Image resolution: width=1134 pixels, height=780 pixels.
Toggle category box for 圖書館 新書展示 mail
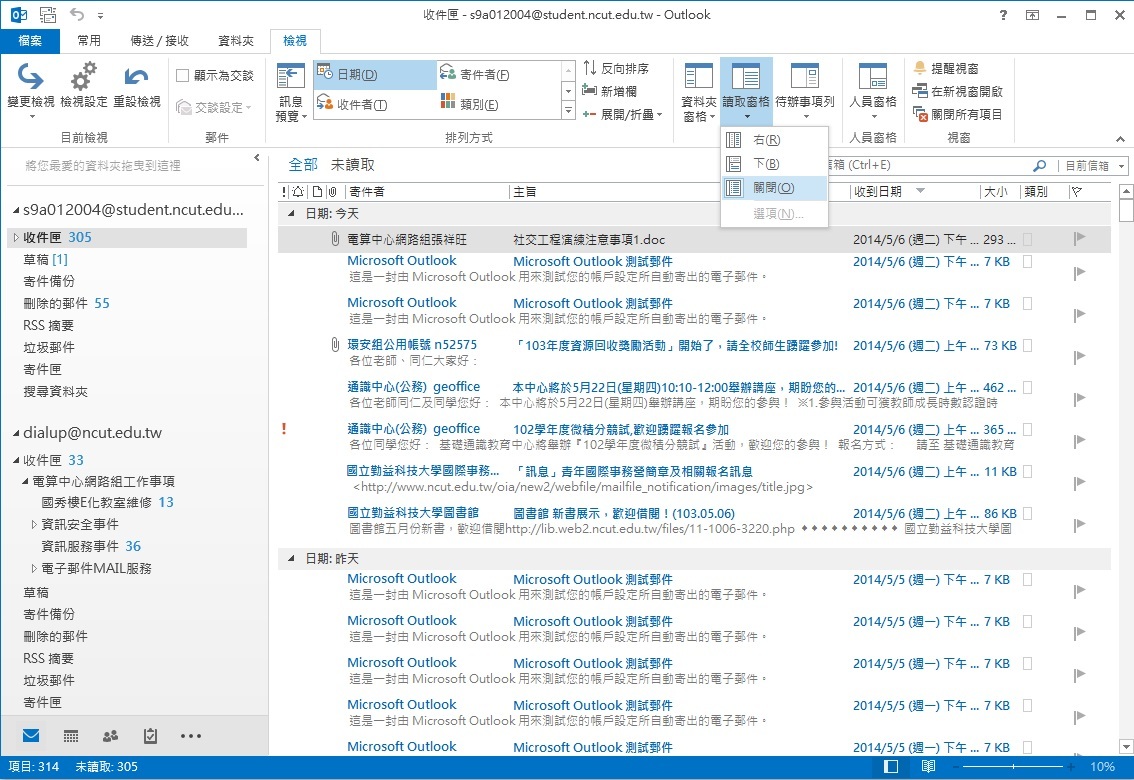tap(1028, 513)
